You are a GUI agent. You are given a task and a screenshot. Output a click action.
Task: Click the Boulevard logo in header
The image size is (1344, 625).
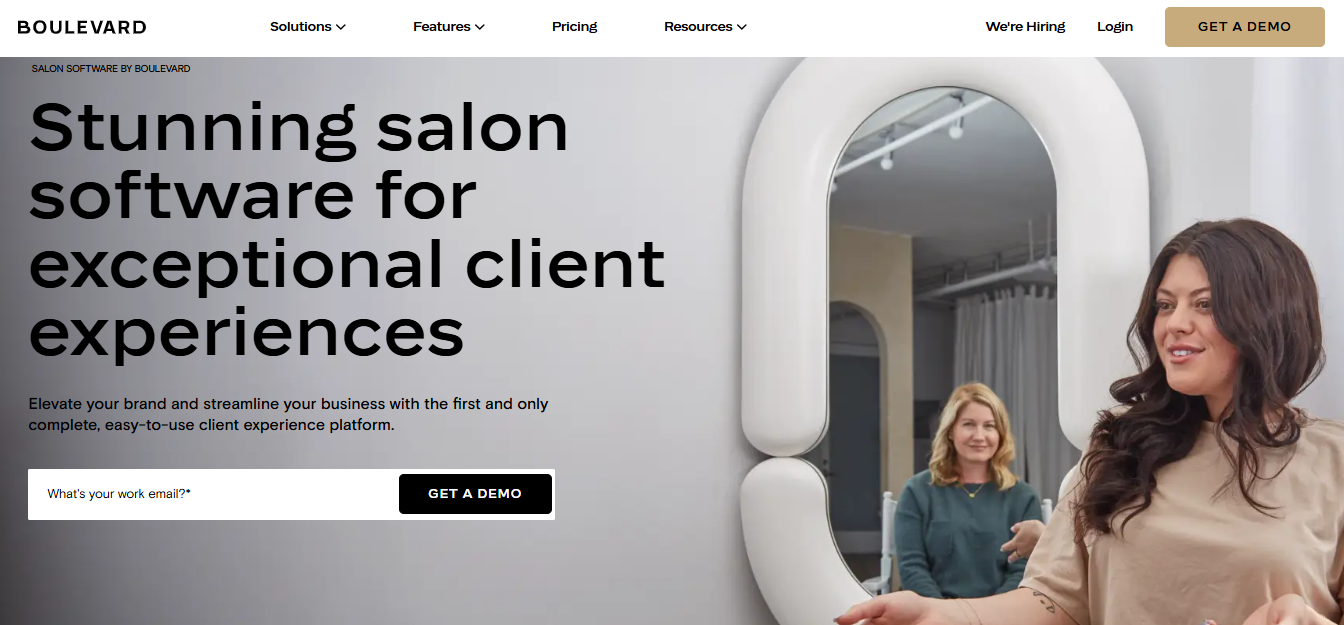pos(82,27)
